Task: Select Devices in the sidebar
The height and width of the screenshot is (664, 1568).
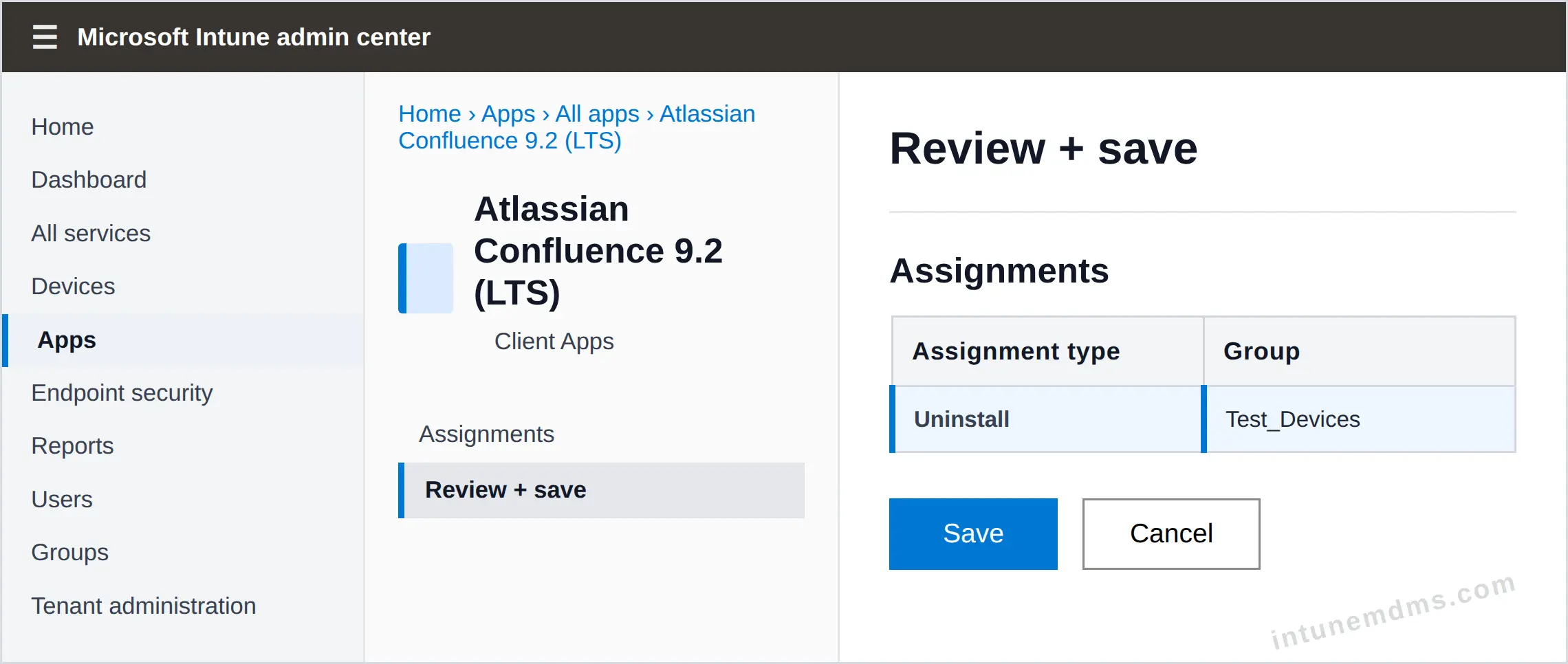Action: [x=73, y=287]
